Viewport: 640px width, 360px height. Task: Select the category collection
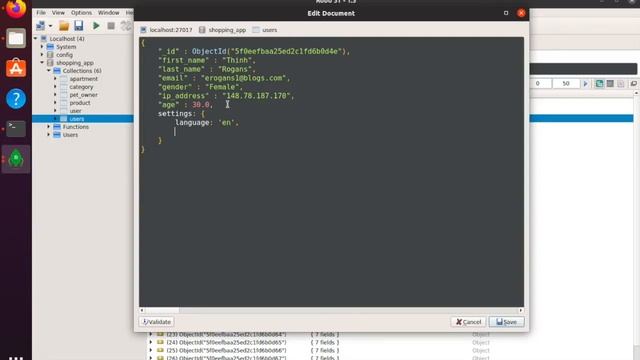tap(81, 87)
